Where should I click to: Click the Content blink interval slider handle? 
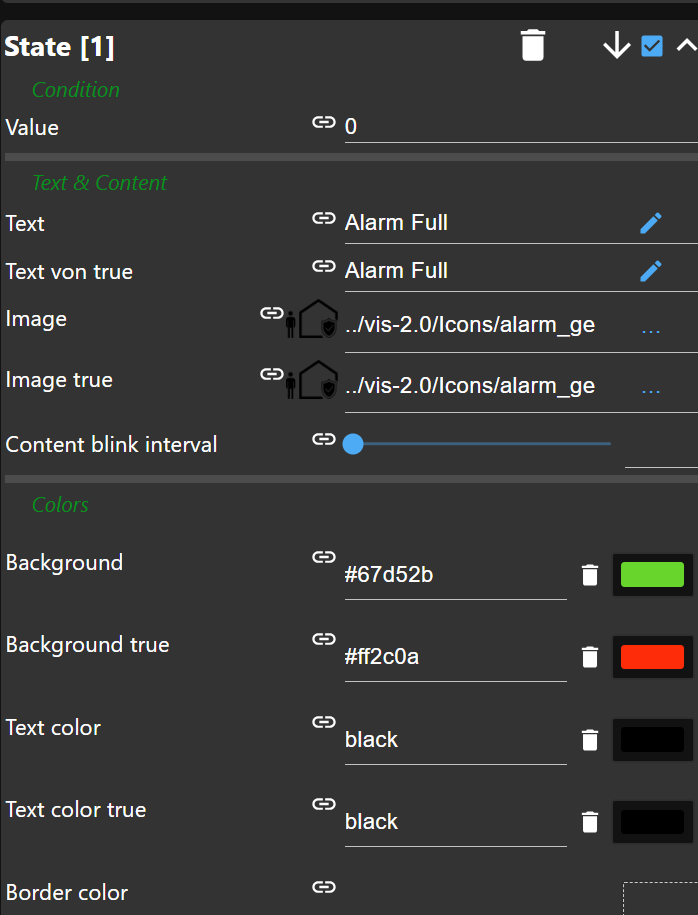[x=352, y=443]
